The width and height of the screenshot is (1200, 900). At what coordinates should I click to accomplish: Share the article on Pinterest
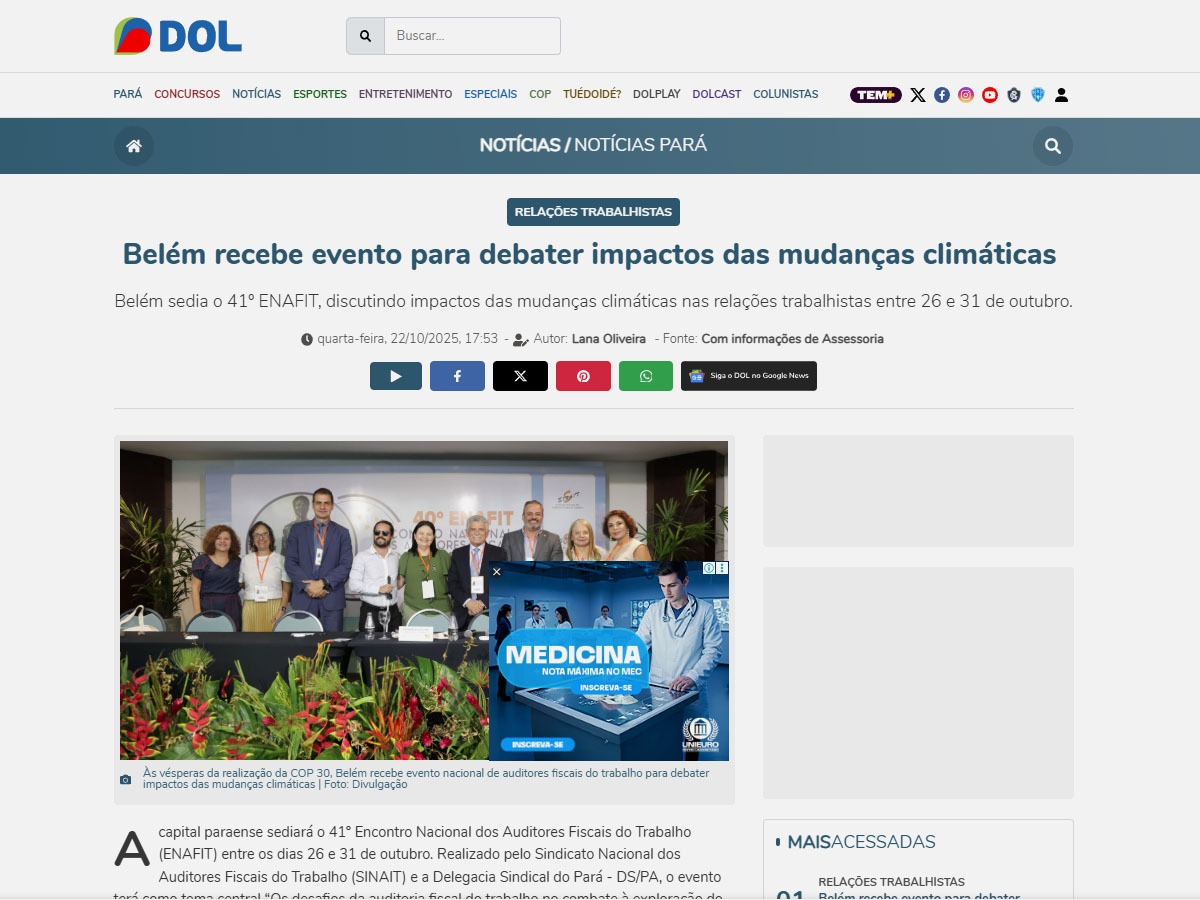(583, 376)
